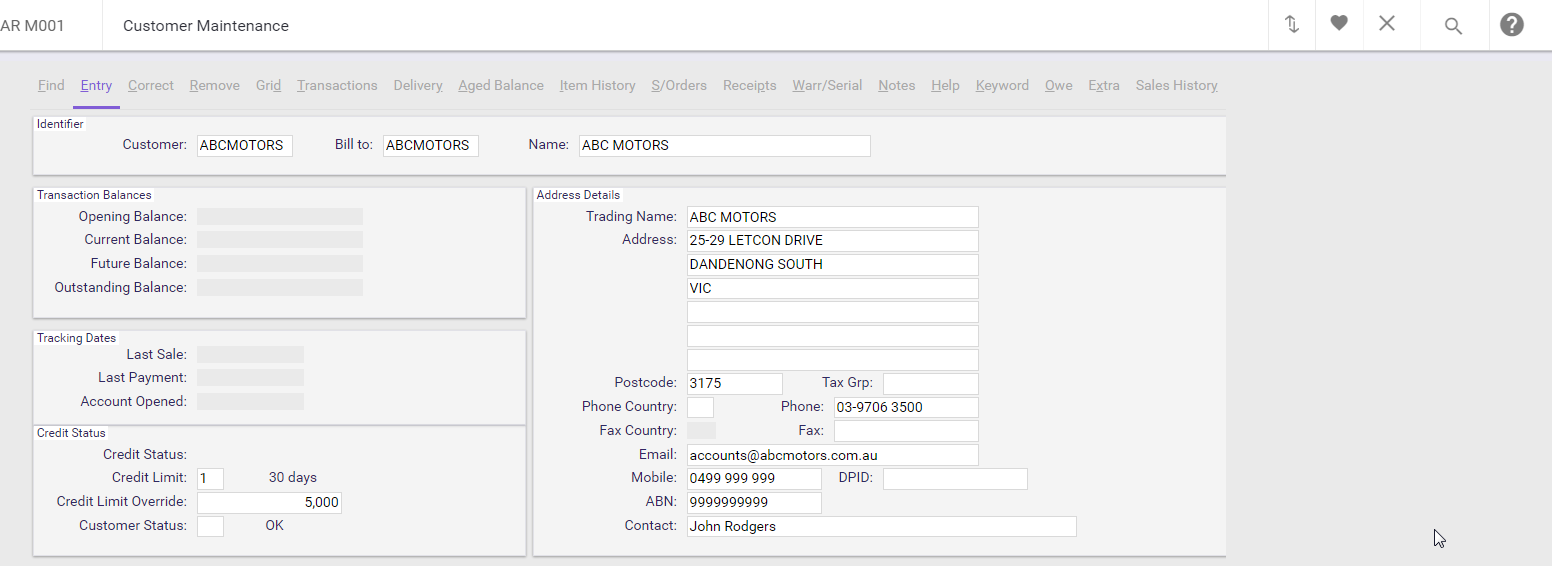View the Aged Balance tab
This screenshot has width=1552, height=566.
click(x=501, y=85)
